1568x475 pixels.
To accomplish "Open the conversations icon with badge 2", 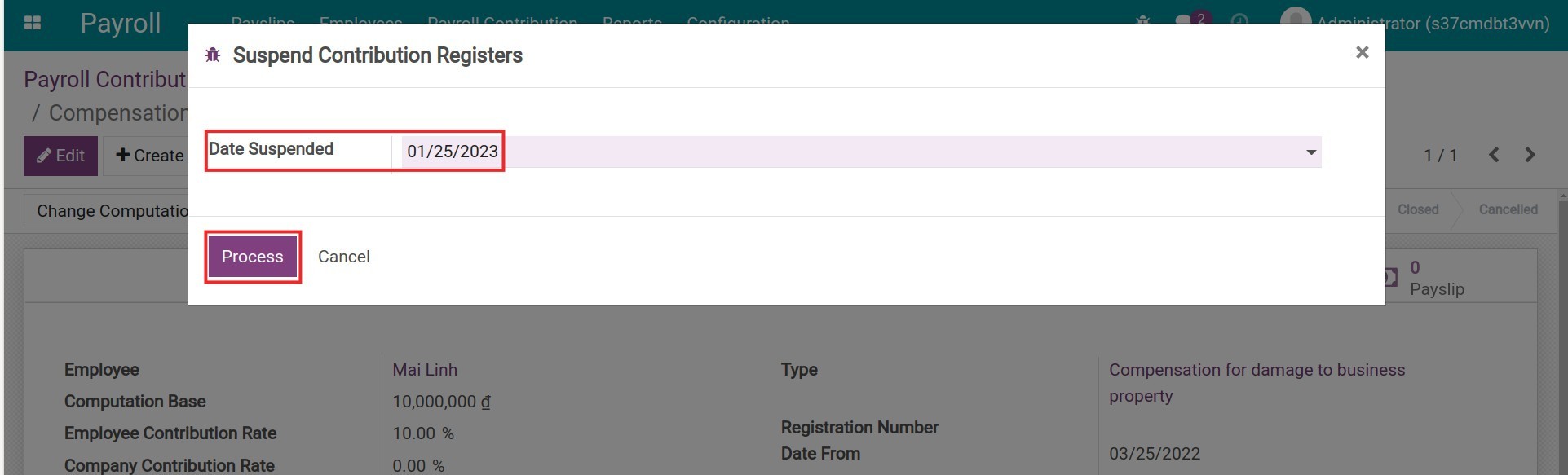I will 1191,21.
